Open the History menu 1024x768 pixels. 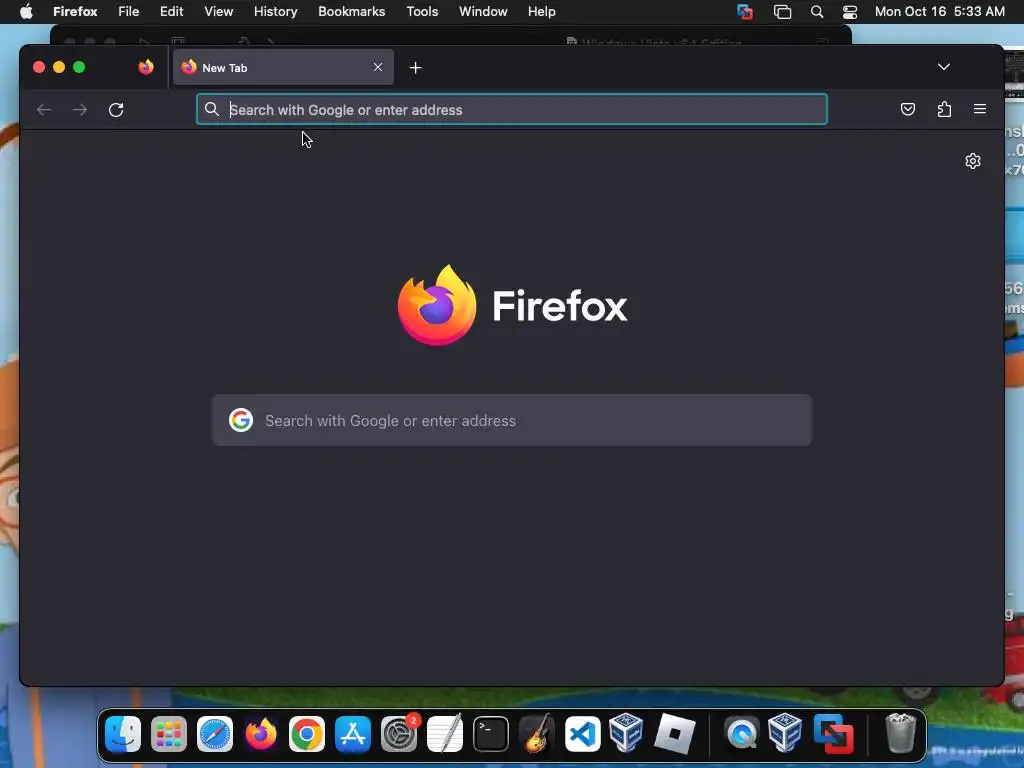point(276,12)
